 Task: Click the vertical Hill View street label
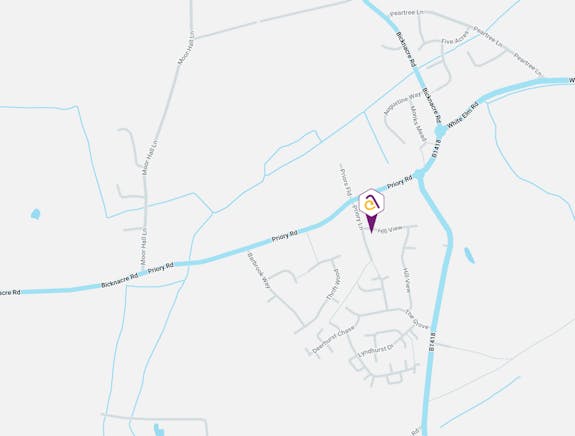pyautogui.click(x=406, y=280)
